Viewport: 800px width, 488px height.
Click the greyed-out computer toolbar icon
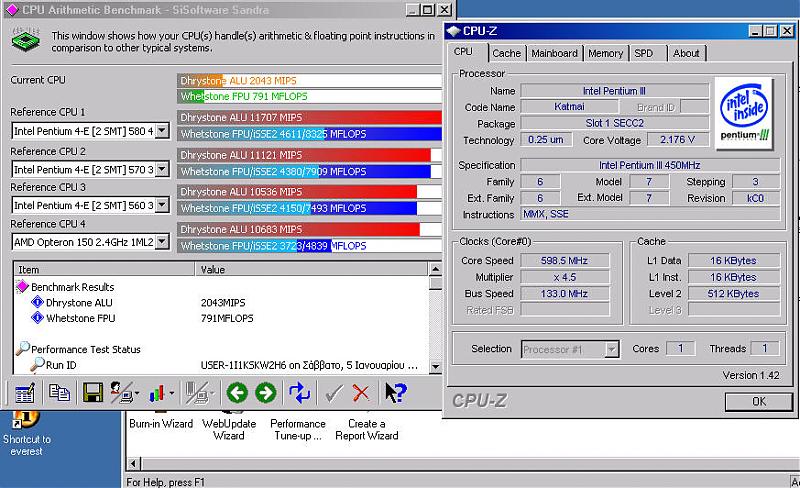(196, 393)
